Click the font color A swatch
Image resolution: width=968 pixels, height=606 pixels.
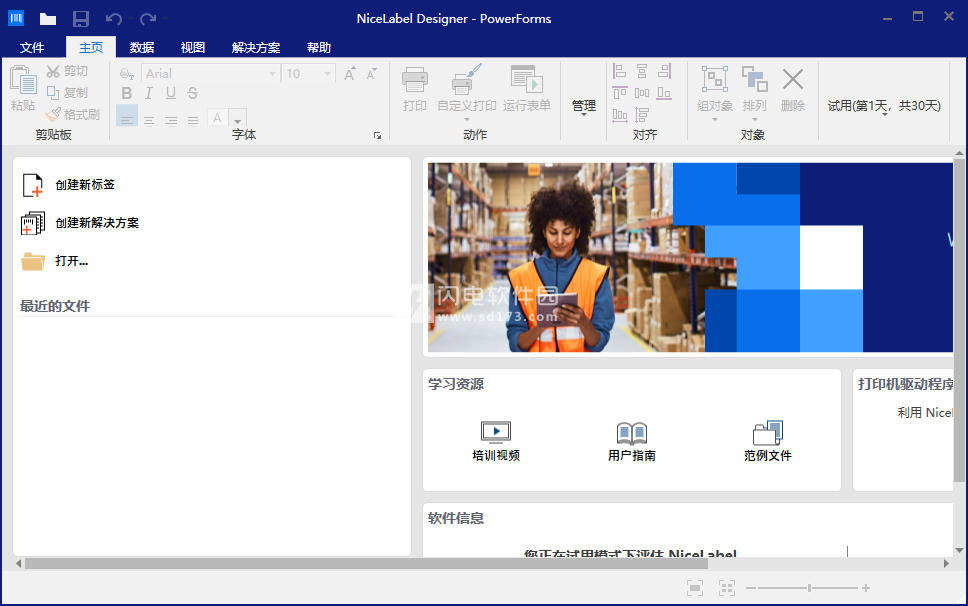(217, 118)
